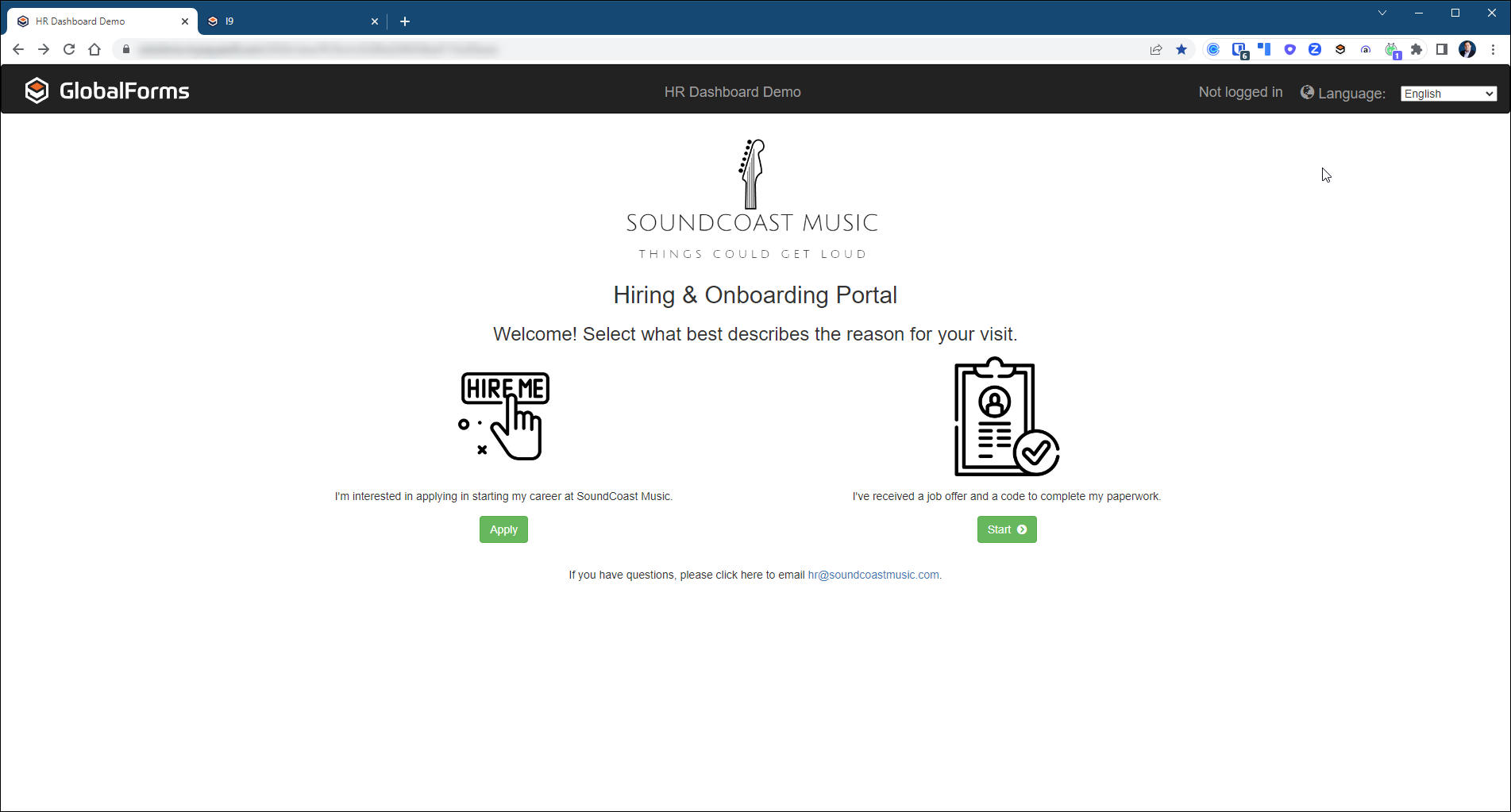Open the Language dropdown set to English
The height and width of the screenshot is (812, 1511).
click(x=1447, y=93)
